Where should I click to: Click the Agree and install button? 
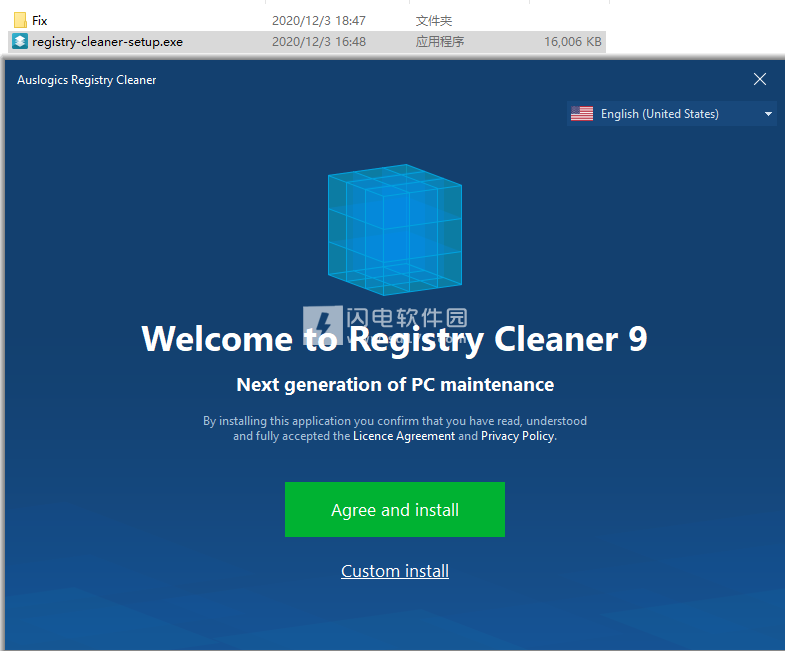click(x=395, y=509)
